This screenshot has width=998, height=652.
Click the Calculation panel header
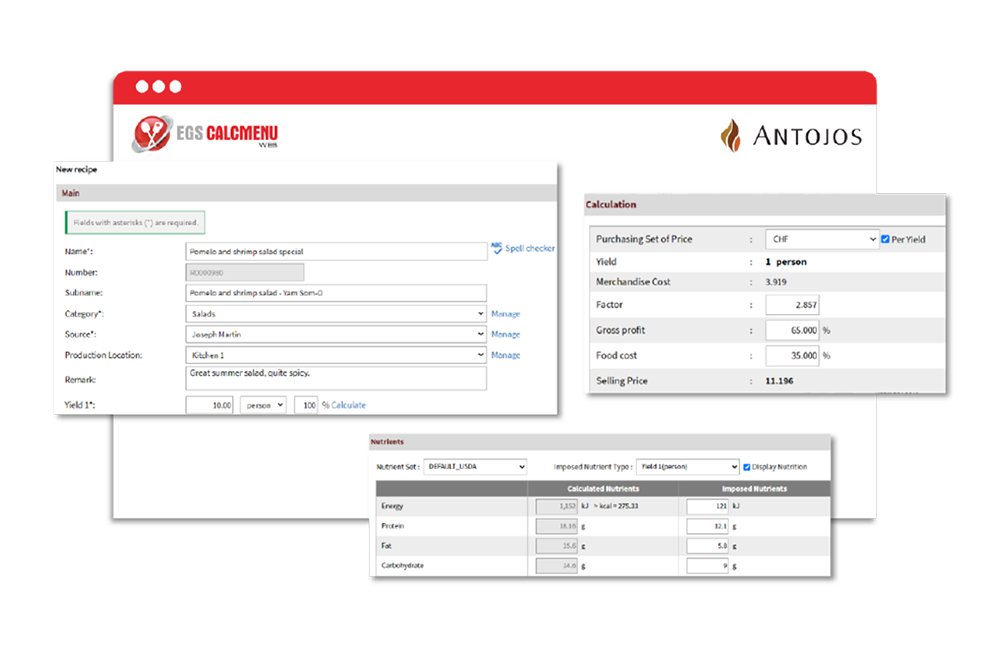pyautogui.click(x=765, y=204)
